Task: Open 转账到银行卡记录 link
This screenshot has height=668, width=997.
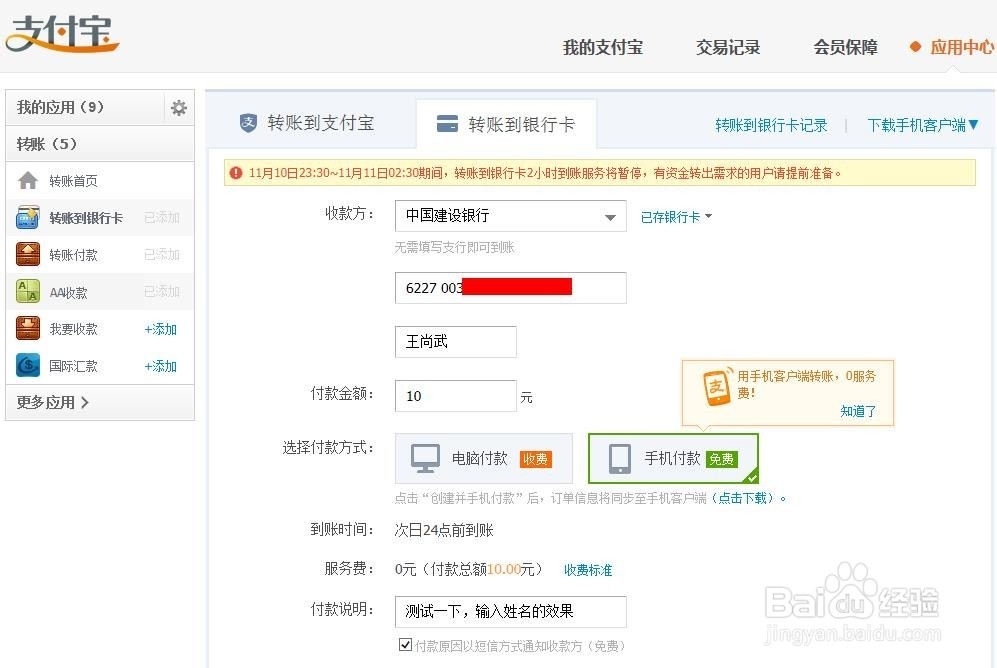Action: point(771,125)
